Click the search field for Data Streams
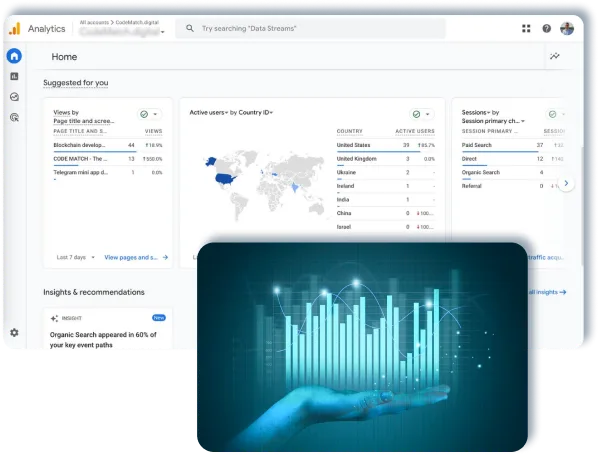Image resolution: width=599 pixels, height=455 pixels. point(310,29)
